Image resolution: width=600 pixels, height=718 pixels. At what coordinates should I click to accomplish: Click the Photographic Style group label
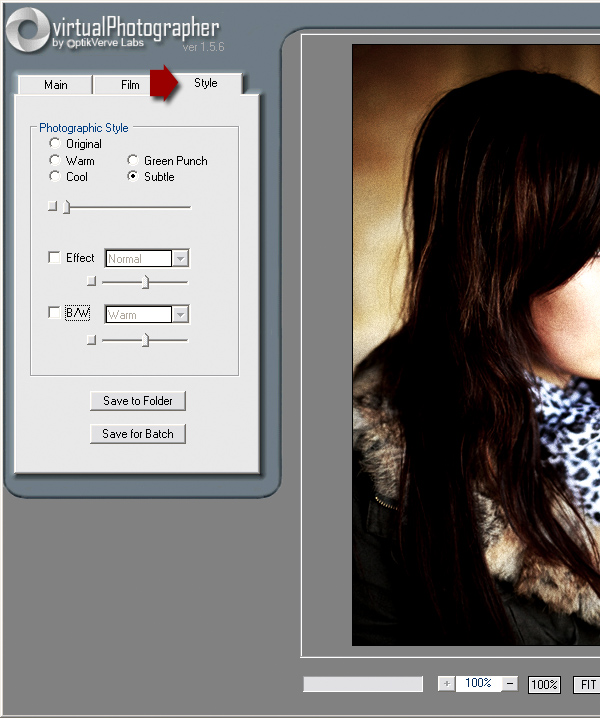[x=84, y=128]
